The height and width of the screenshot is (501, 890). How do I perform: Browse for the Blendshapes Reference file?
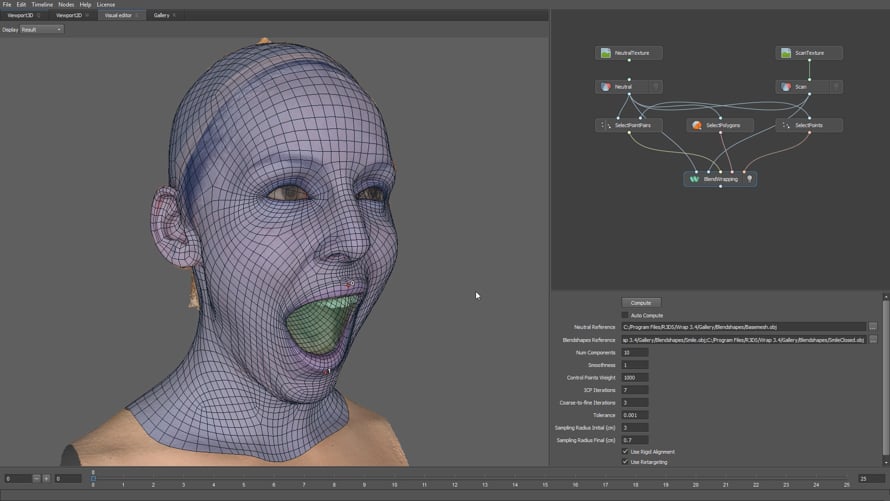click(x=873, y=340)
